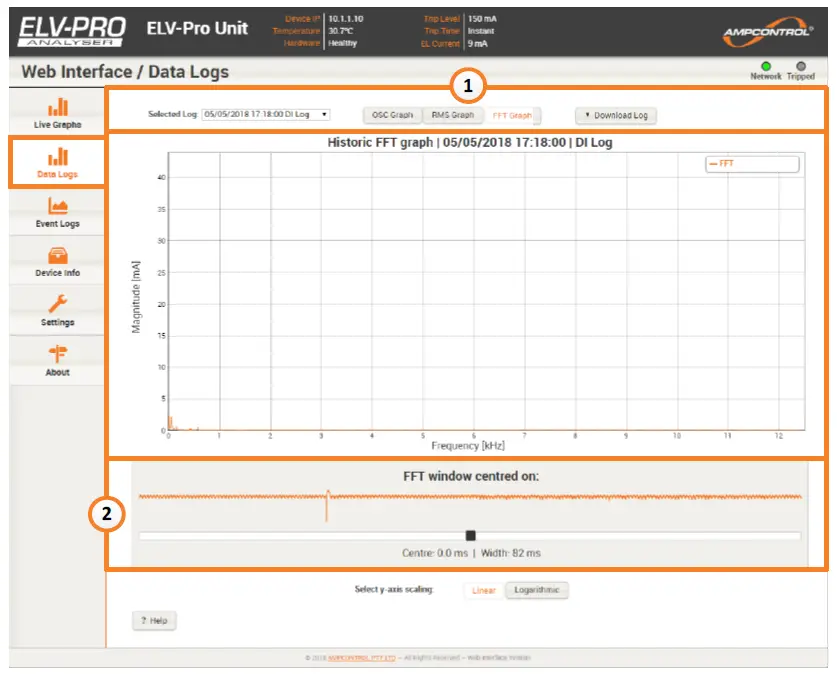Open the Device Info section

57,261
